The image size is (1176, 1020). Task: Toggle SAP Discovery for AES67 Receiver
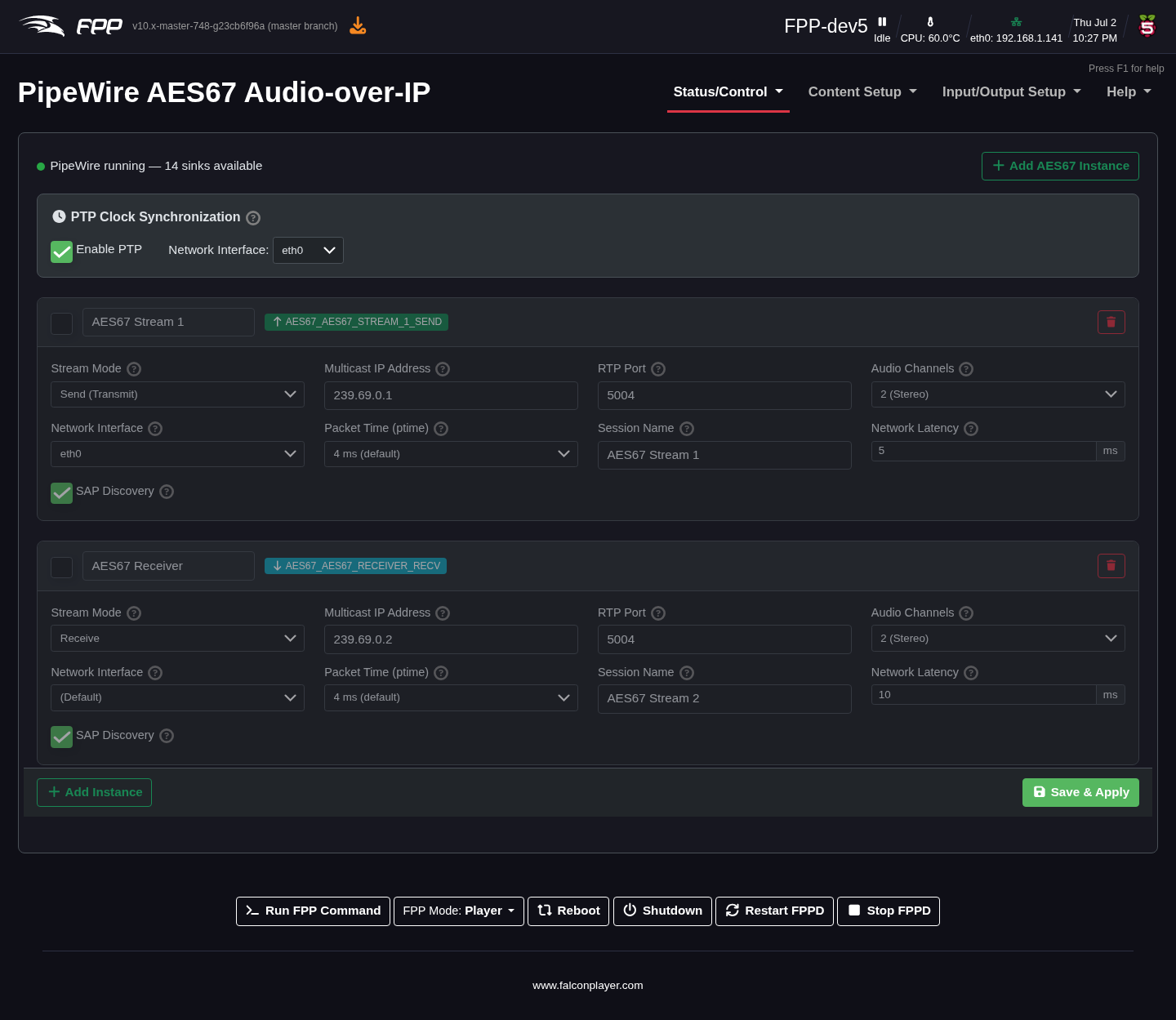pyautogui.click(x=61, y=737)
